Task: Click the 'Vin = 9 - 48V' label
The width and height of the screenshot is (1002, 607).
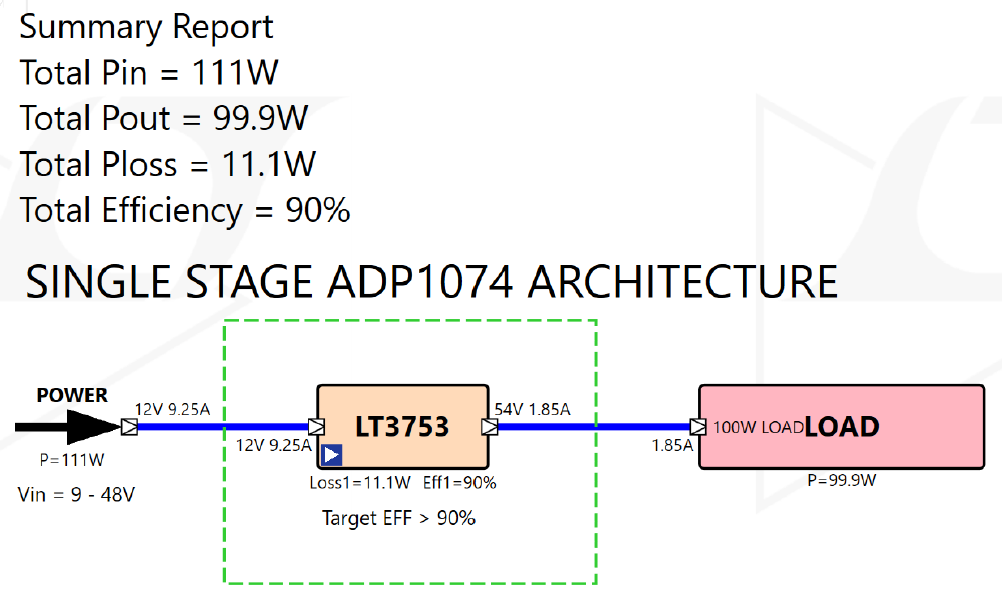Action: [x=76, y=495]
